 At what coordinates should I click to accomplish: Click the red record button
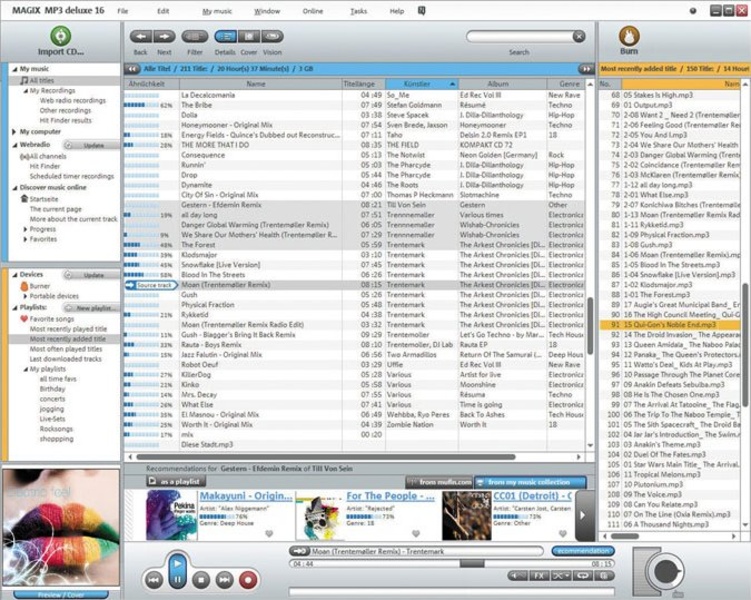[x=248, y=580]
